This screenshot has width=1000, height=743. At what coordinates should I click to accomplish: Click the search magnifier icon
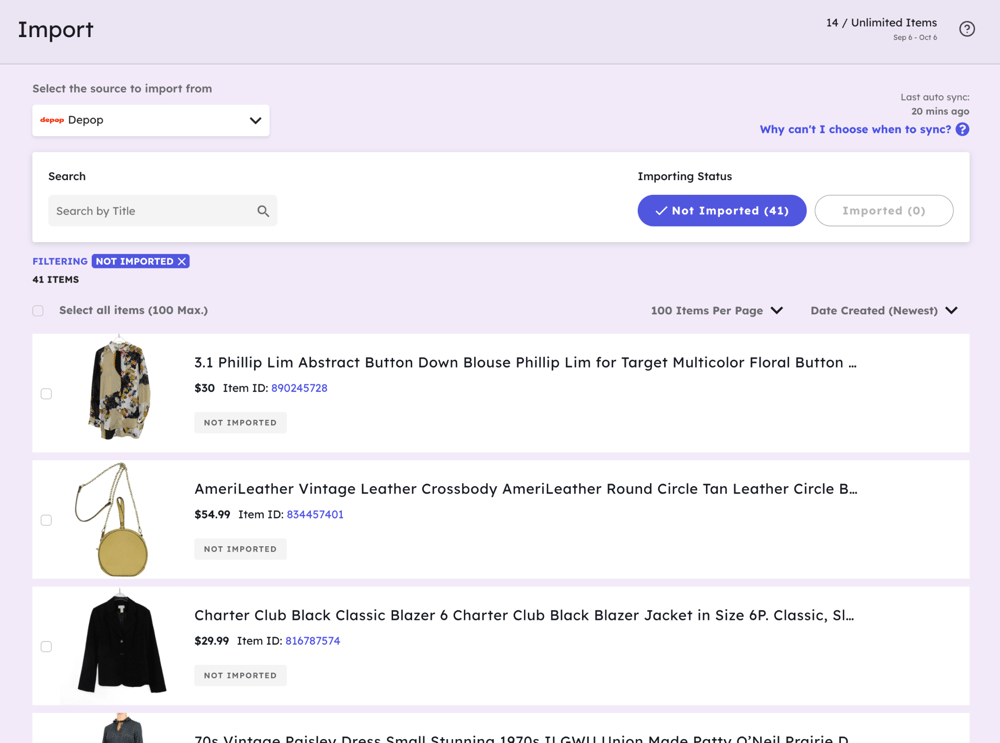coord(263,211)
